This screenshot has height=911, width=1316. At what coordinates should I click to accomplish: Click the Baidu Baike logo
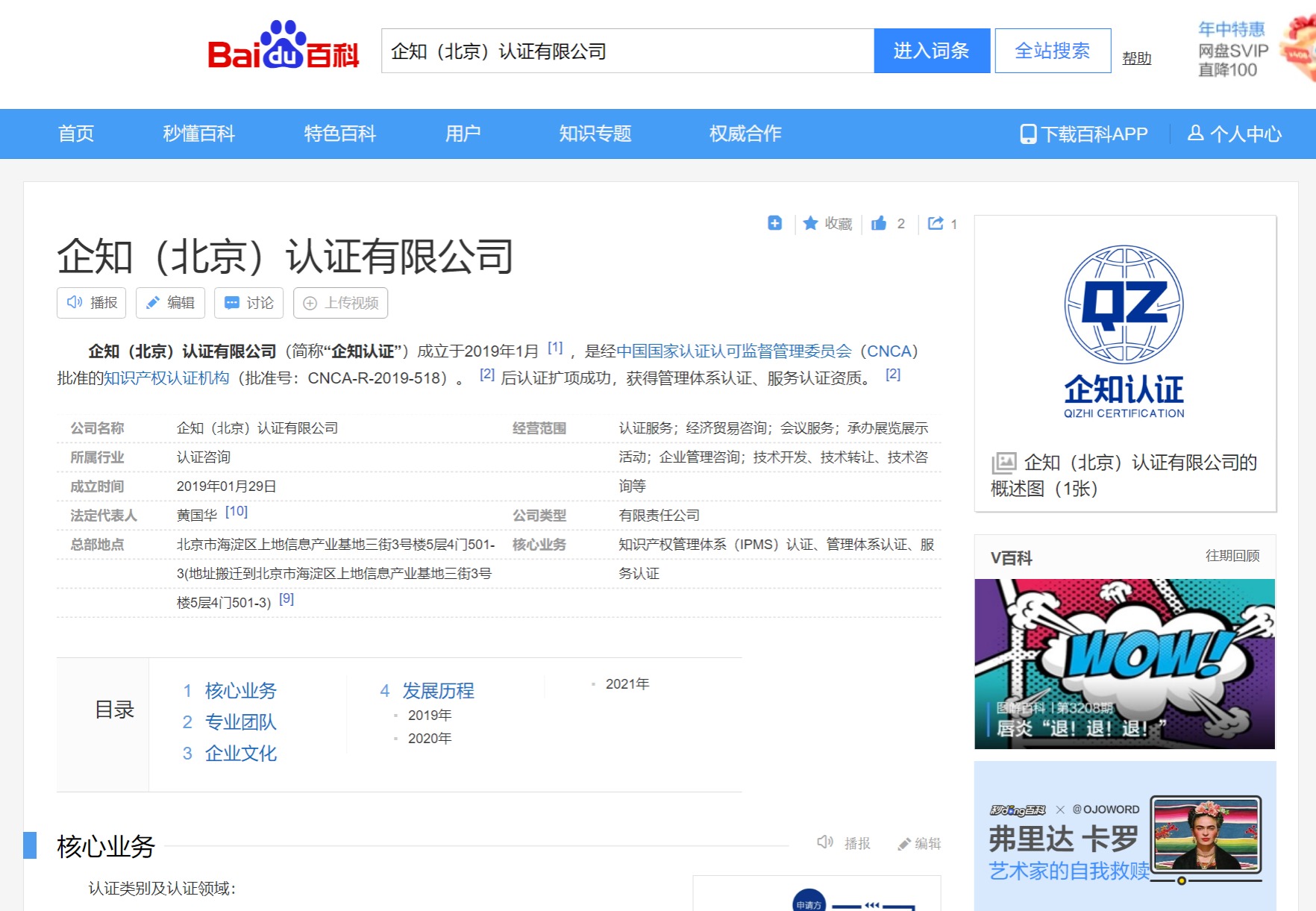tap(283, 46)
